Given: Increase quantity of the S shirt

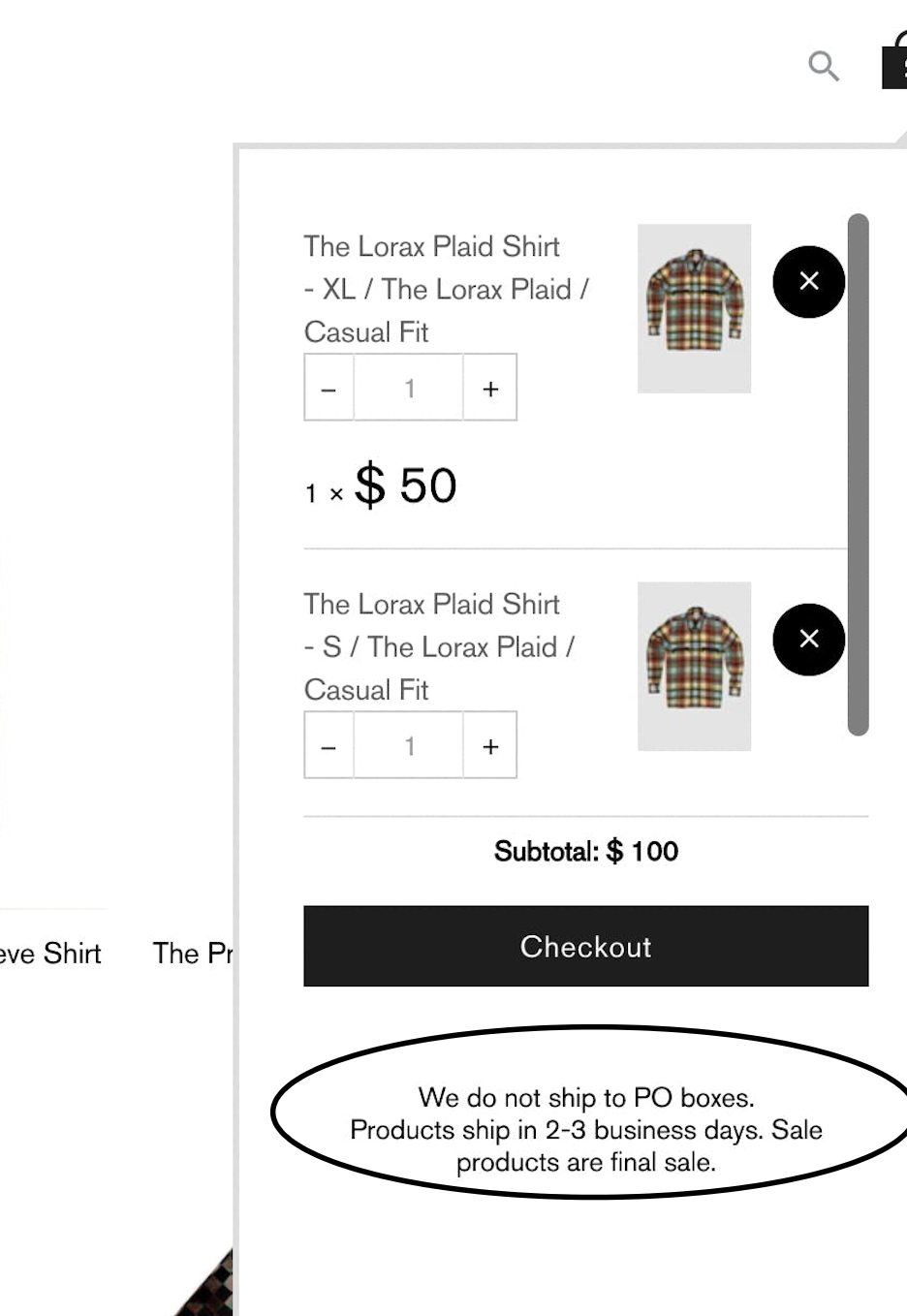Looking at the screenshot, I should coord(490,746).
